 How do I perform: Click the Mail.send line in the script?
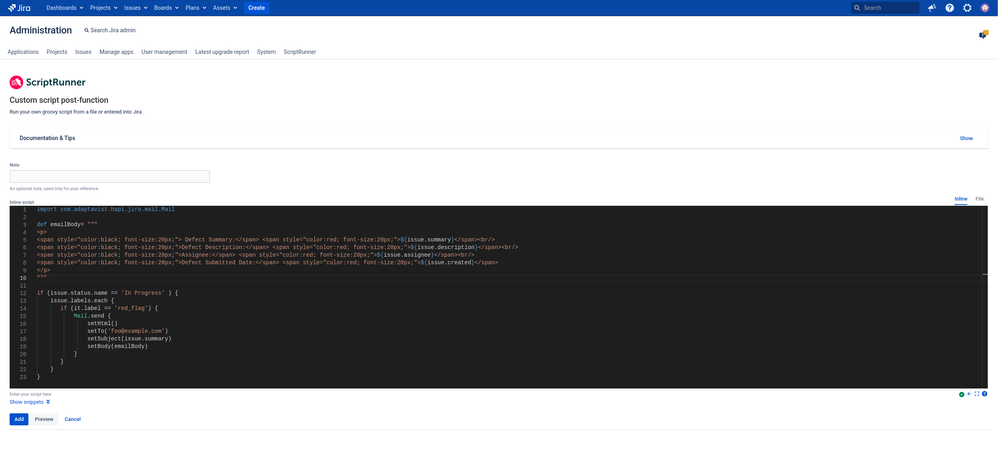coord(92,316)
